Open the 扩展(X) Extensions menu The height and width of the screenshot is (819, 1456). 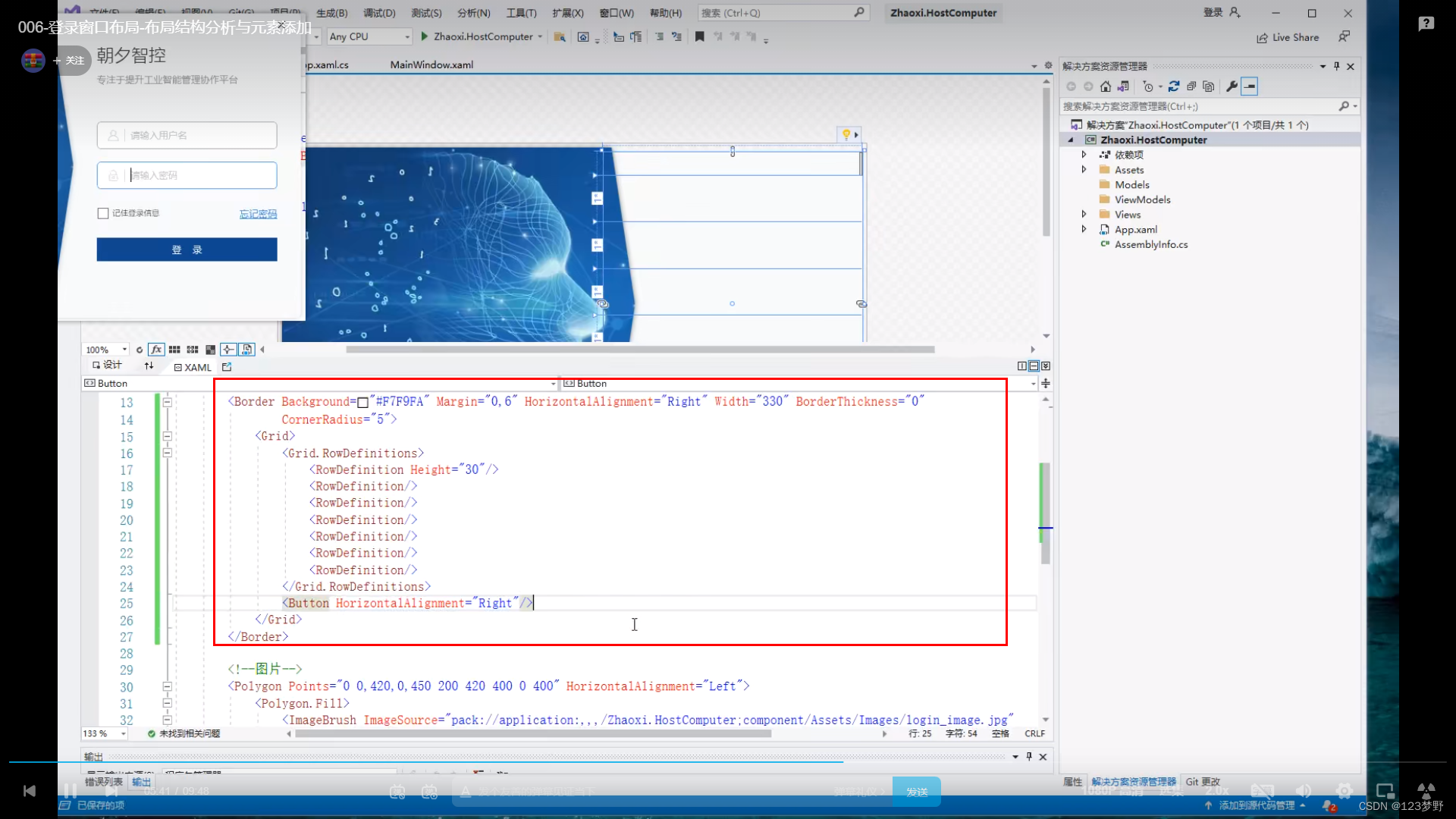568,13
